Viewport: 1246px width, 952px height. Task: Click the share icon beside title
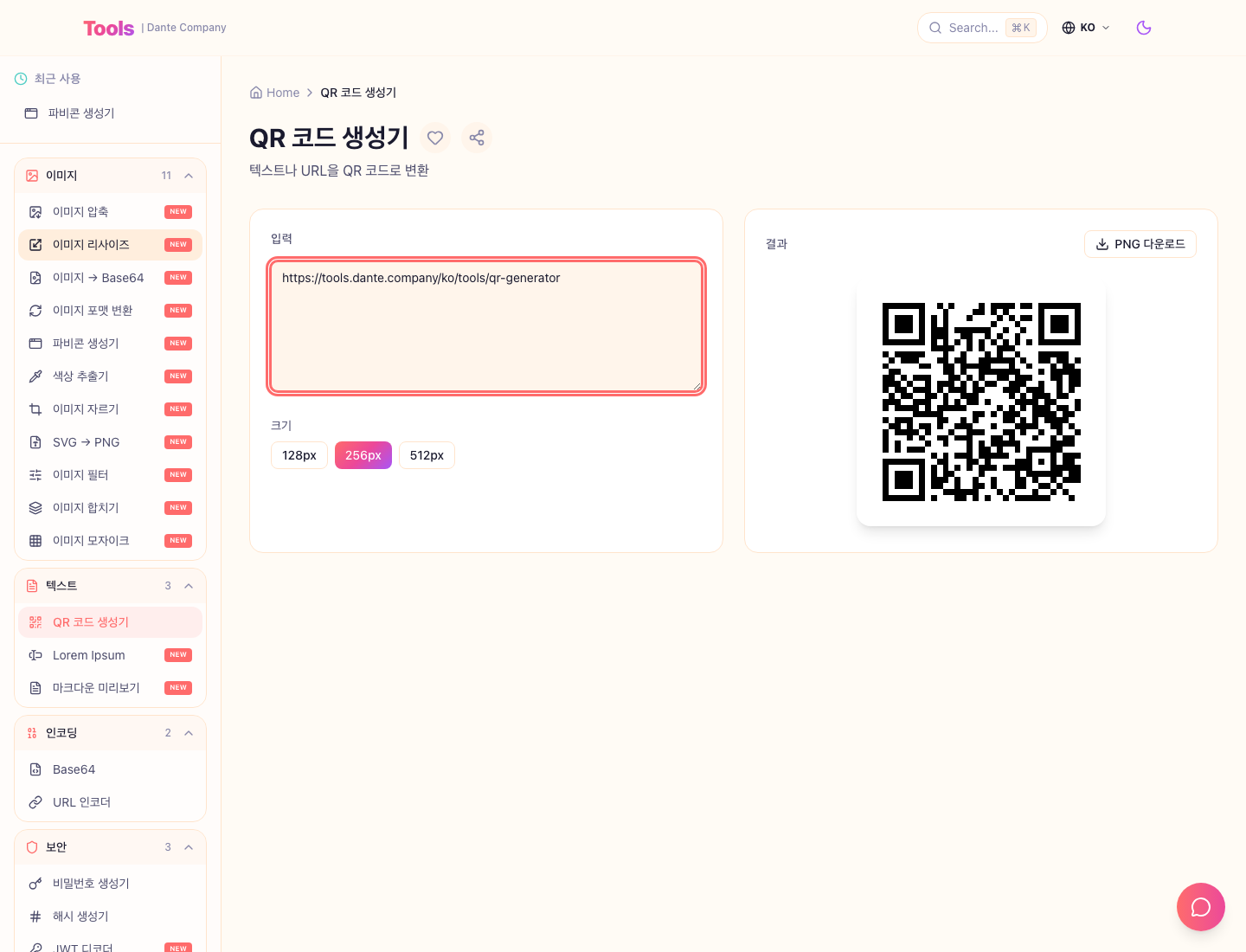[x=477, y=138]
